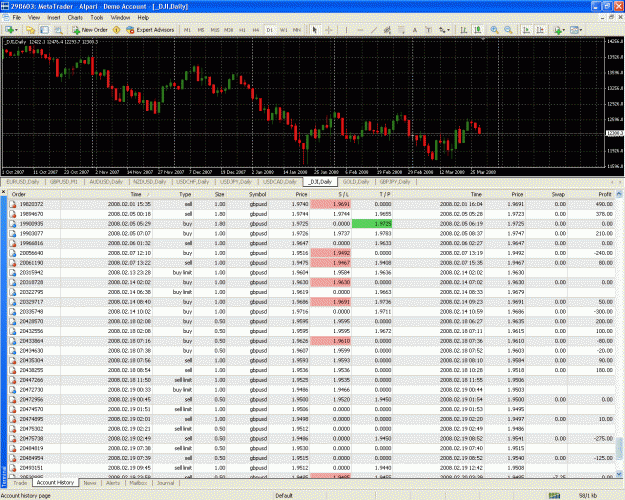The image size is (625, 500).
Task: Click the yellow MetaEditor diamond icon
Action: tap(116, 30)
